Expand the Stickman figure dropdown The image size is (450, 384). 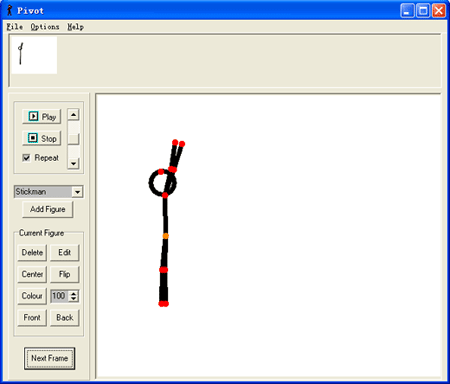(77, 192)
